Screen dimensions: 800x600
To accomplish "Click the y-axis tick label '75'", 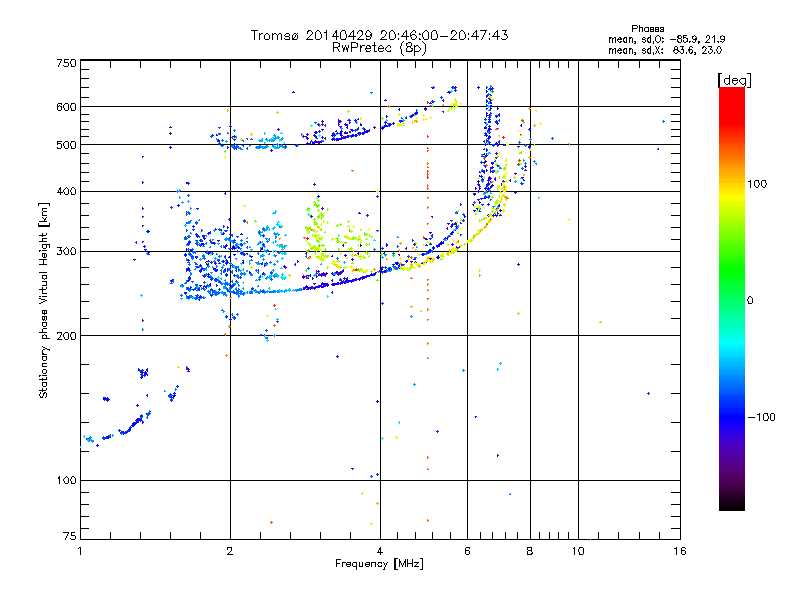I will pos(70,536).
